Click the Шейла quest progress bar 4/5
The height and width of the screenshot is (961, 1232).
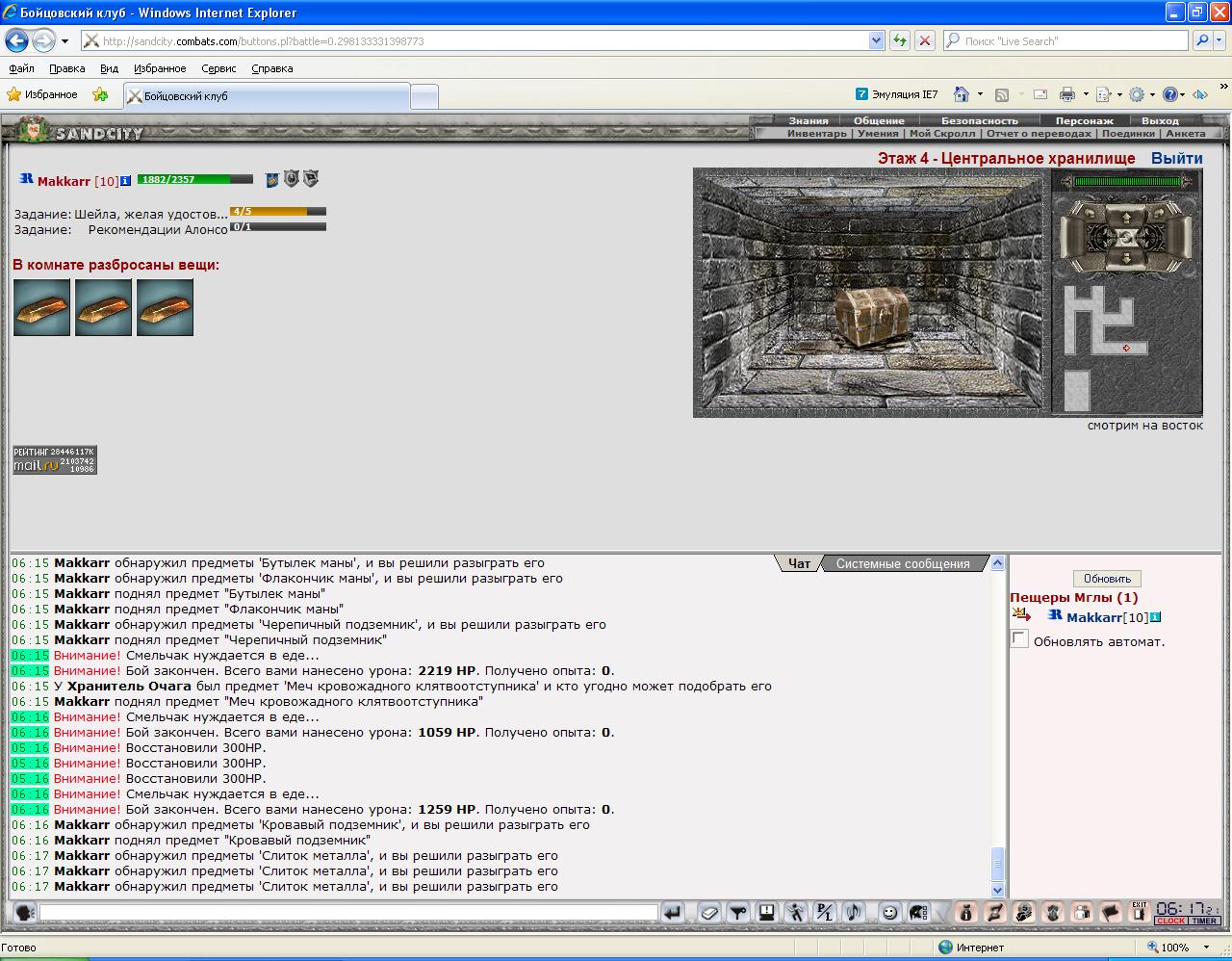(278, 211)
